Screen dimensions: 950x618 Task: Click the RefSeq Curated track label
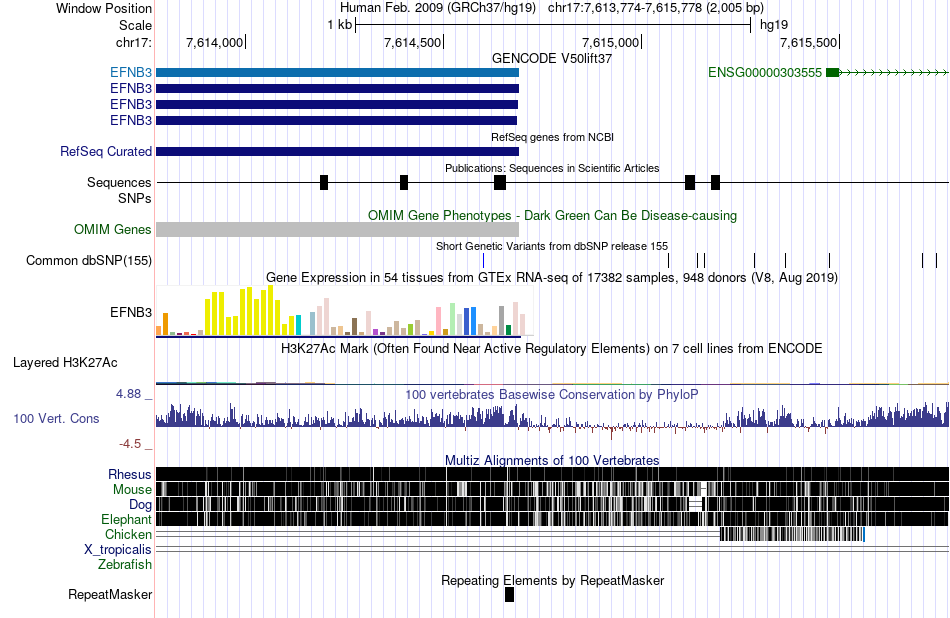pyautogui.click(x=106, y=151)
